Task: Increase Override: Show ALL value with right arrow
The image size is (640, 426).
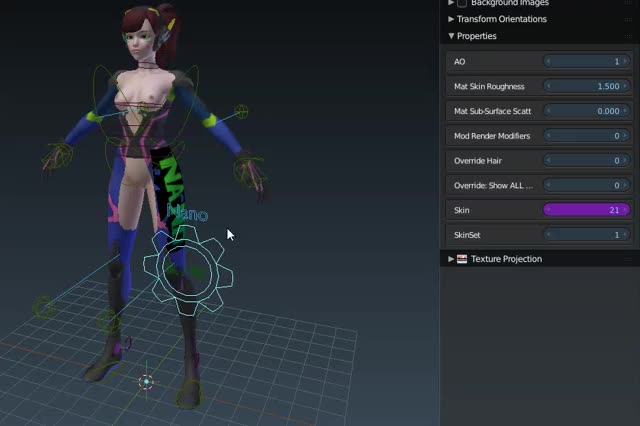Action: coord(625,185)
